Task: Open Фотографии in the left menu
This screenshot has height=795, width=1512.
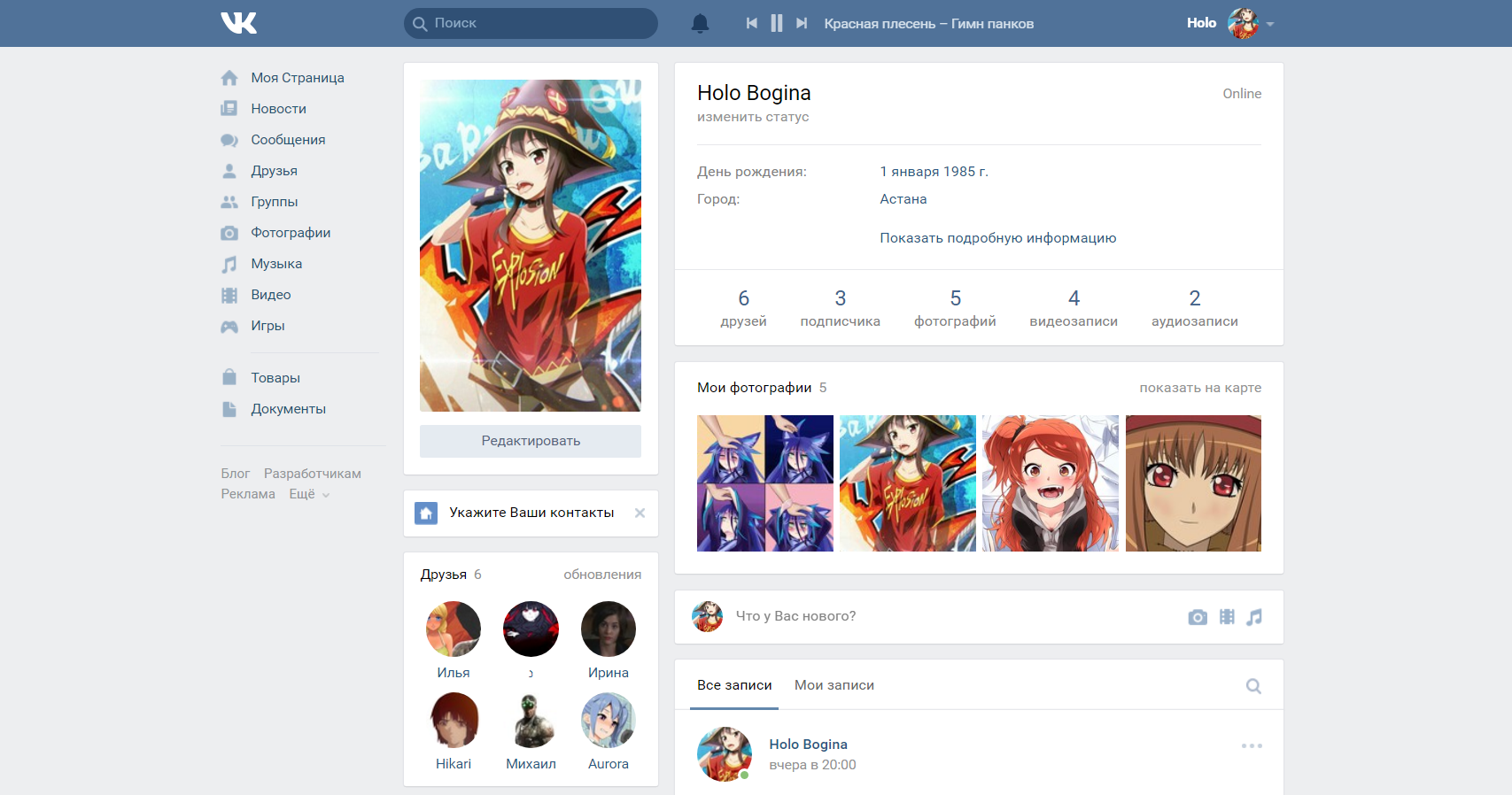Action: (291, 233)
